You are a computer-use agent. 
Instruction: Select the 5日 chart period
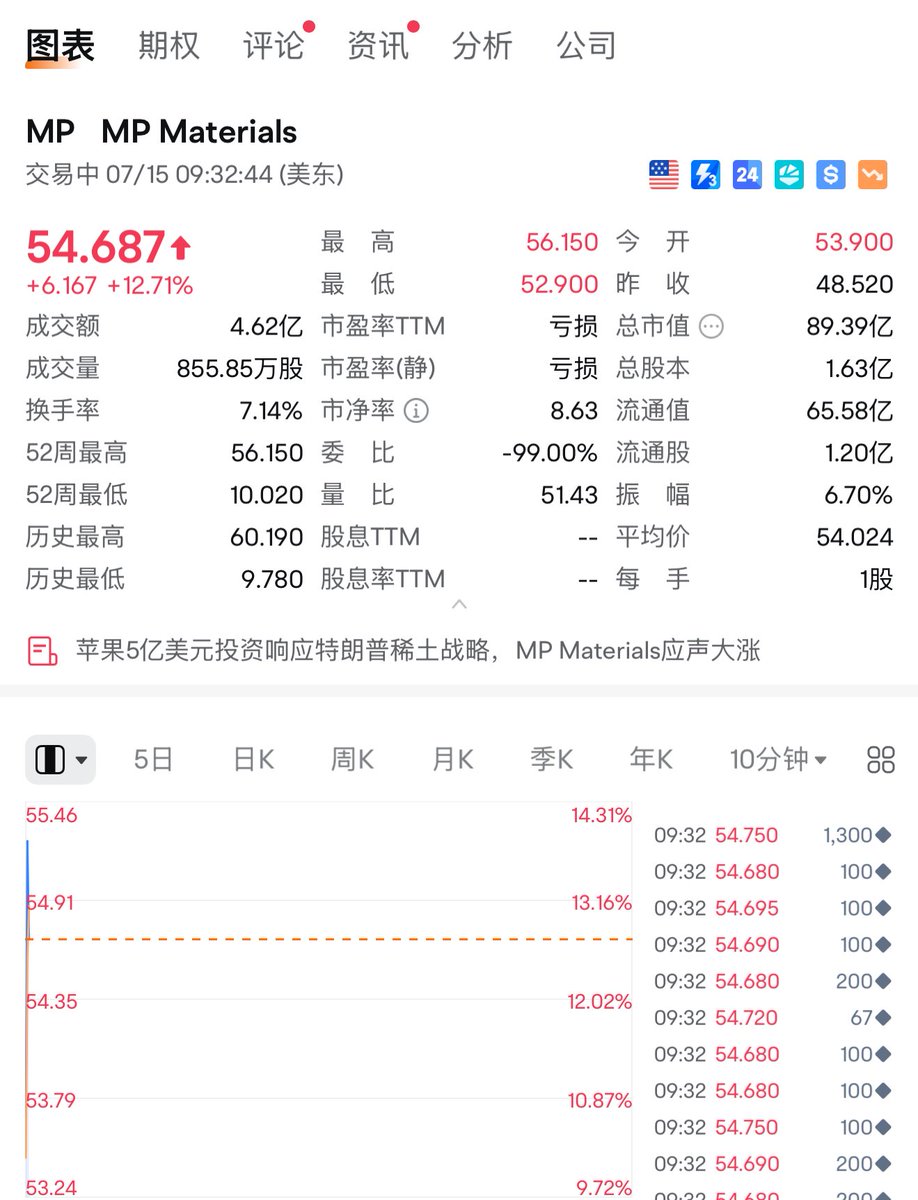point(154,759)
